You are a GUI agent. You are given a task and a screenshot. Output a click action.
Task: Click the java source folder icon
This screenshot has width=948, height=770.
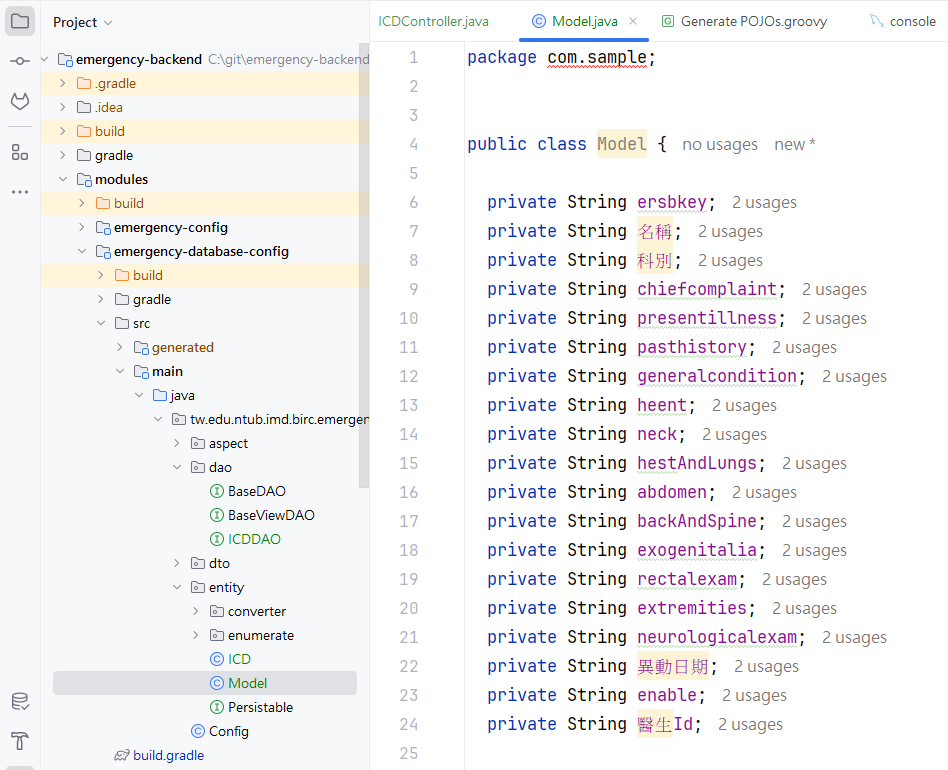(x=160, y=395)
